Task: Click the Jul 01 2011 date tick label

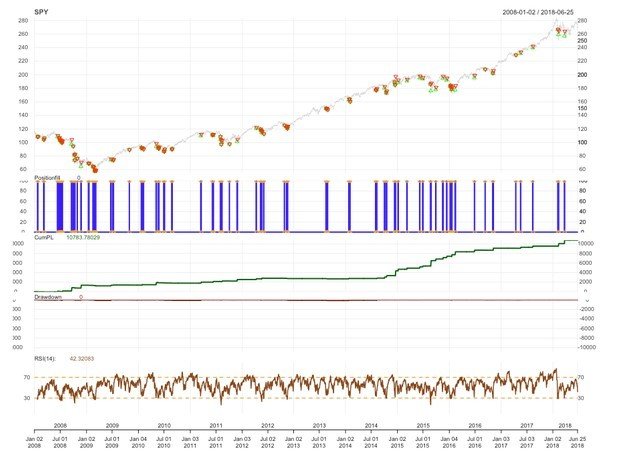Action: coord(216,442)
